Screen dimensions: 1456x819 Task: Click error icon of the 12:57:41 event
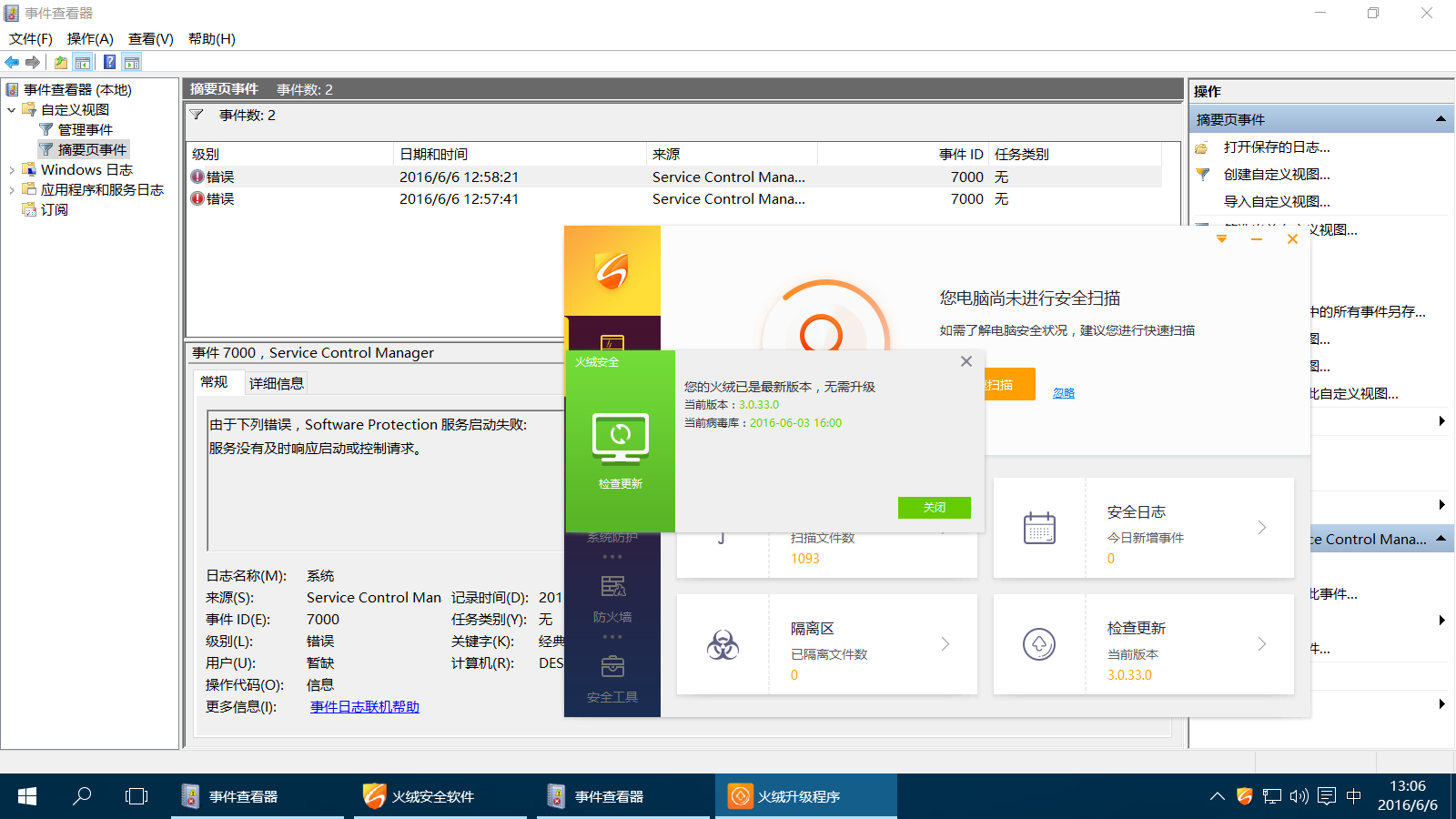[197, 198]
